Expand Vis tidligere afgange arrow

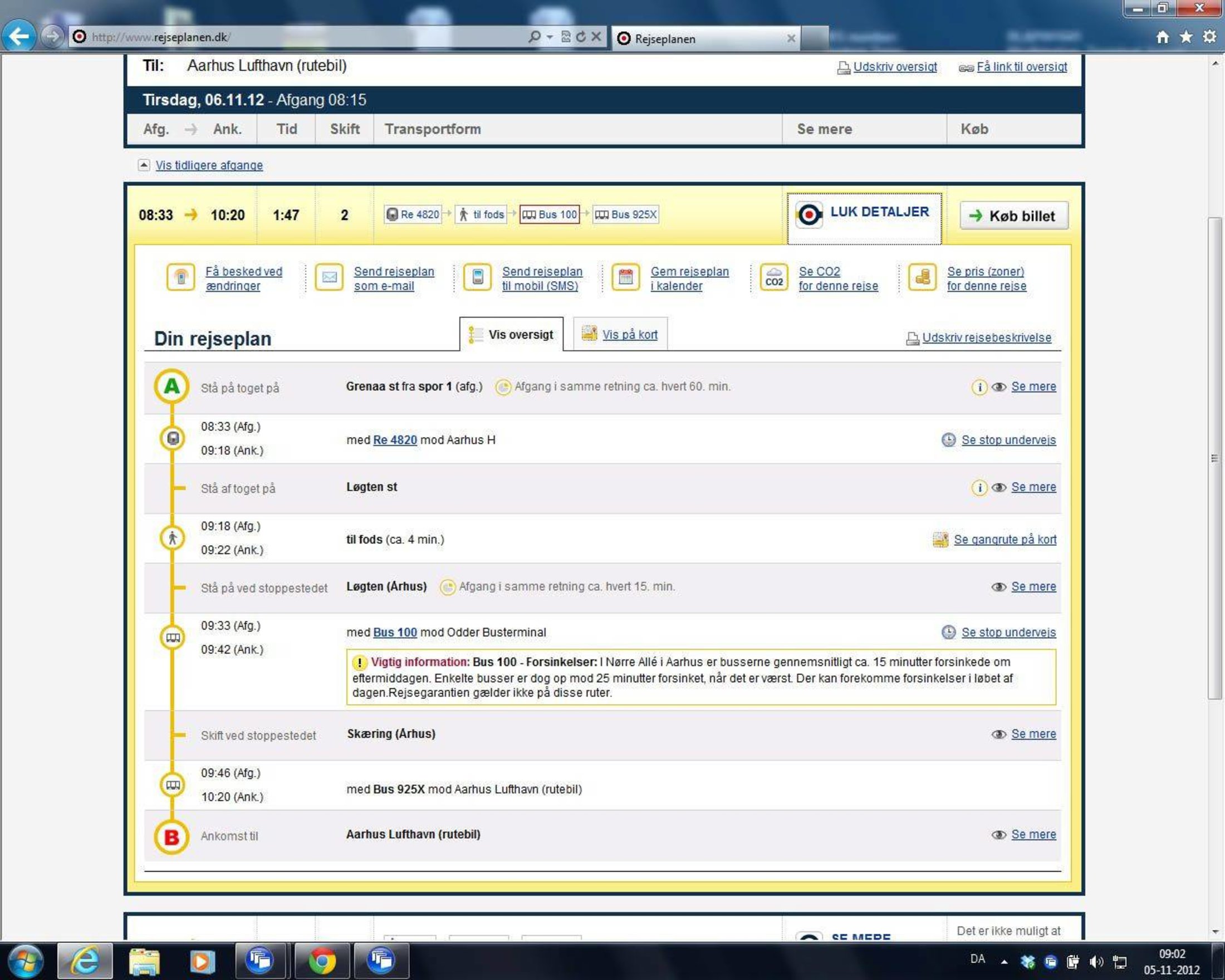click(x=144, y=165)
